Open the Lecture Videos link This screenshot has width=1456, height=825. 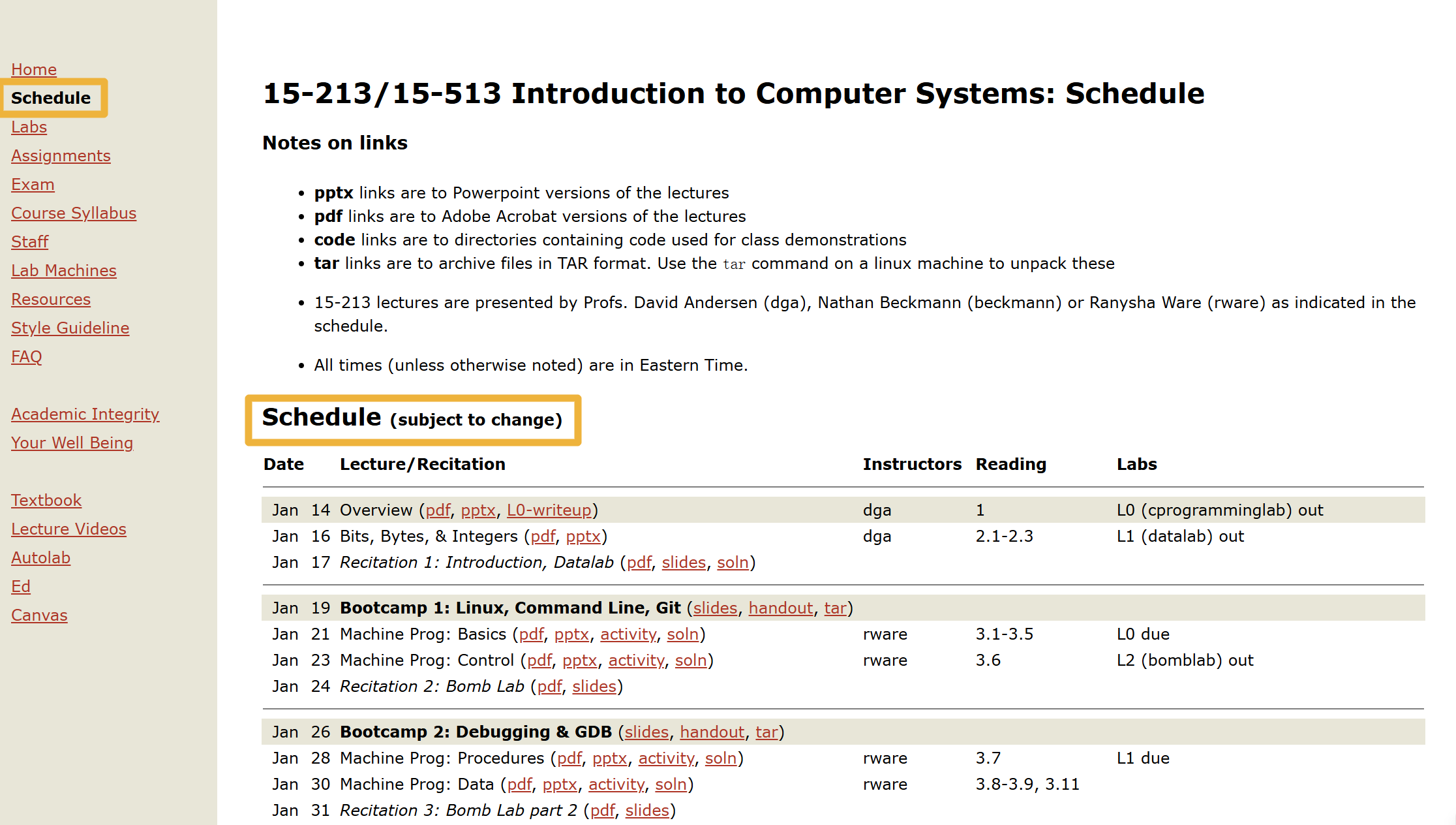(x=68, y=529)
